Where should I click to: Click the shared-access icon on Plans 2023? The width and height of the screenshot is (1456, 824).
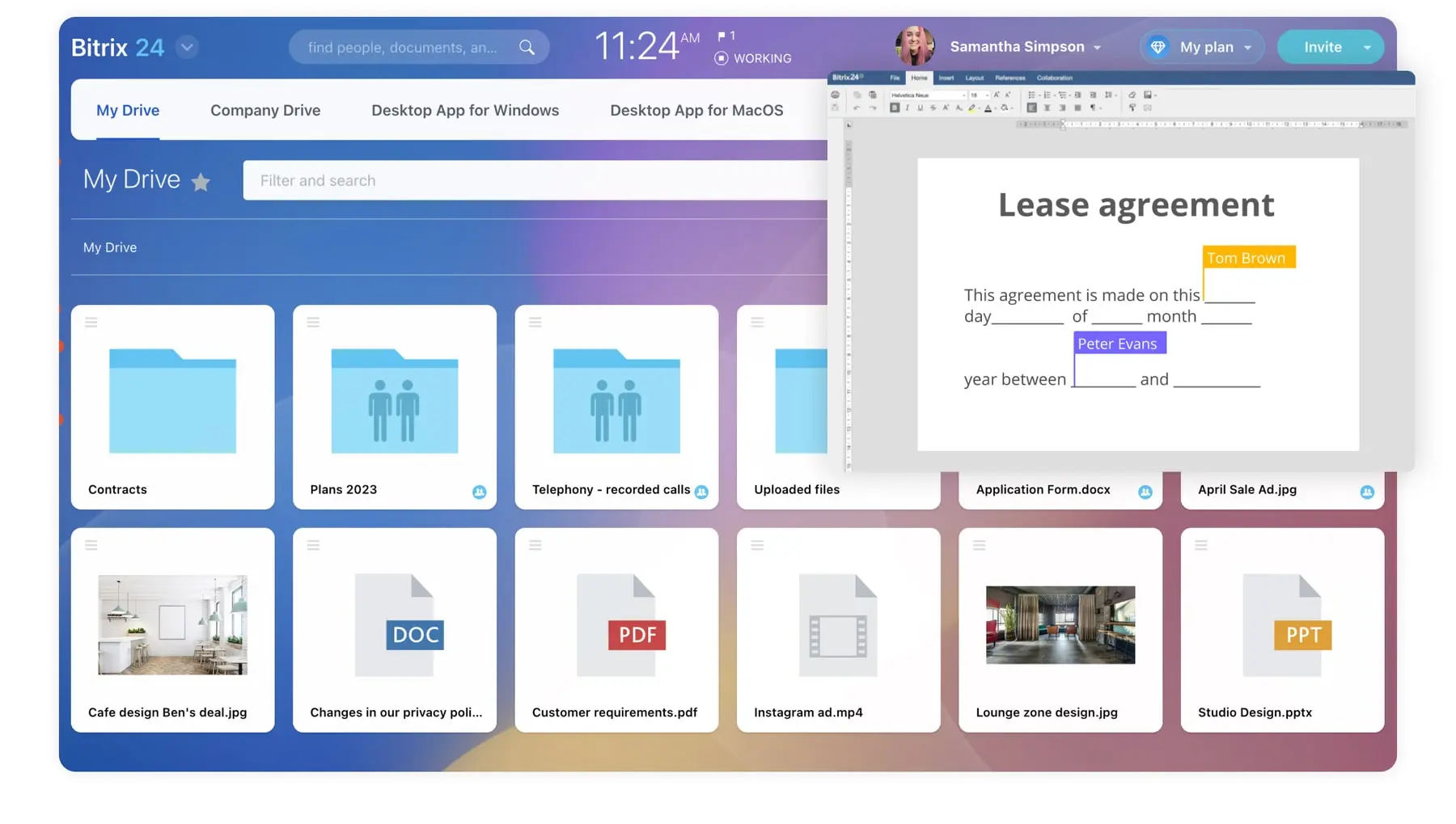479,492
